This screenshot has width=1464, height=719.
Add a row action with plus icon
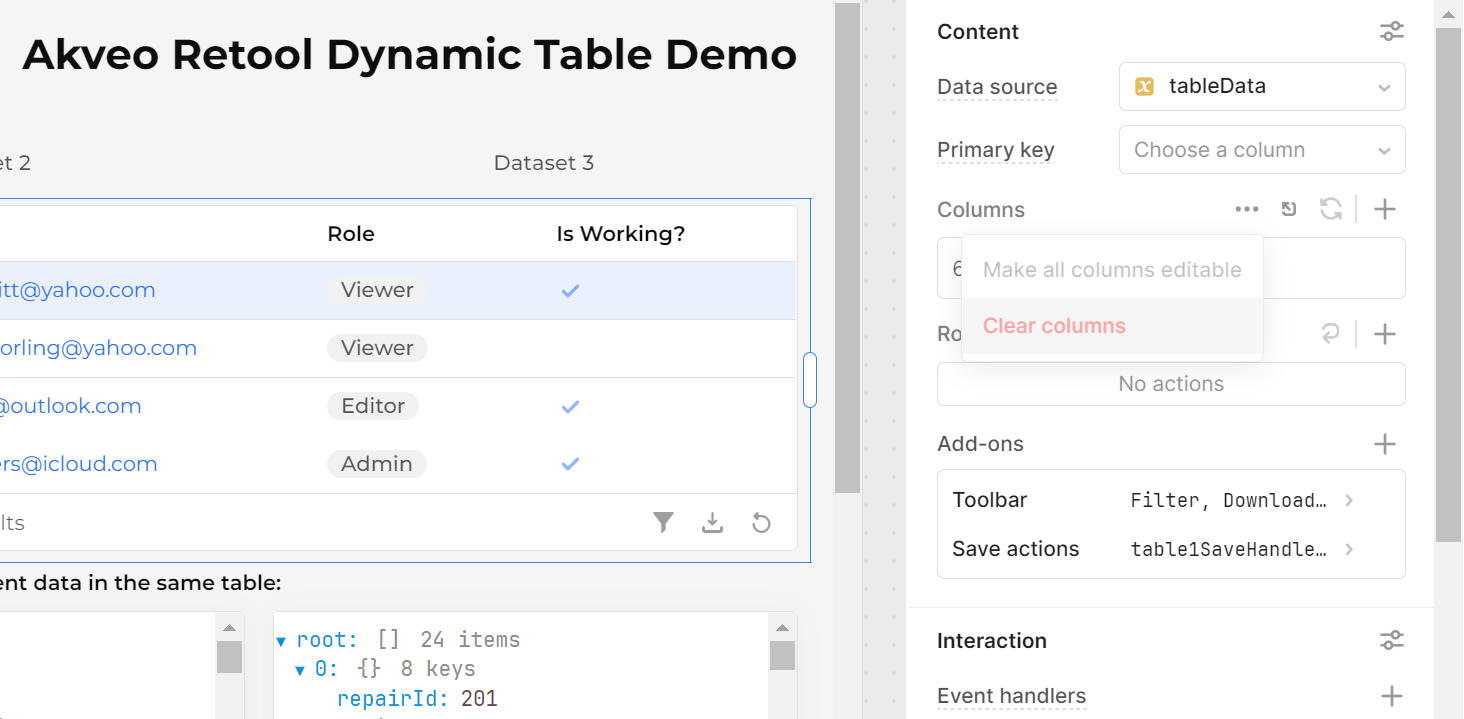pos(1384,333)
